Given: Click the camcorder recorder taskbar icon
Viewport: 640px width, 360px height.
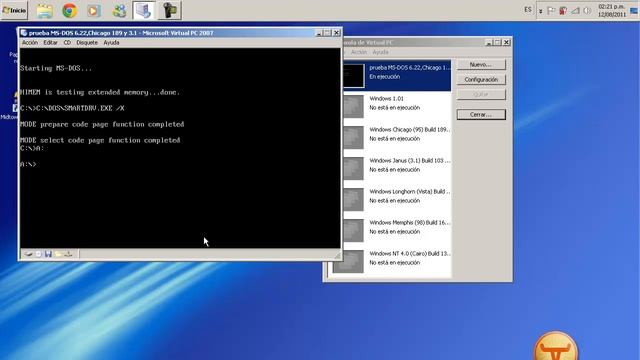Looking at the screenshot, I should point(169,10).
